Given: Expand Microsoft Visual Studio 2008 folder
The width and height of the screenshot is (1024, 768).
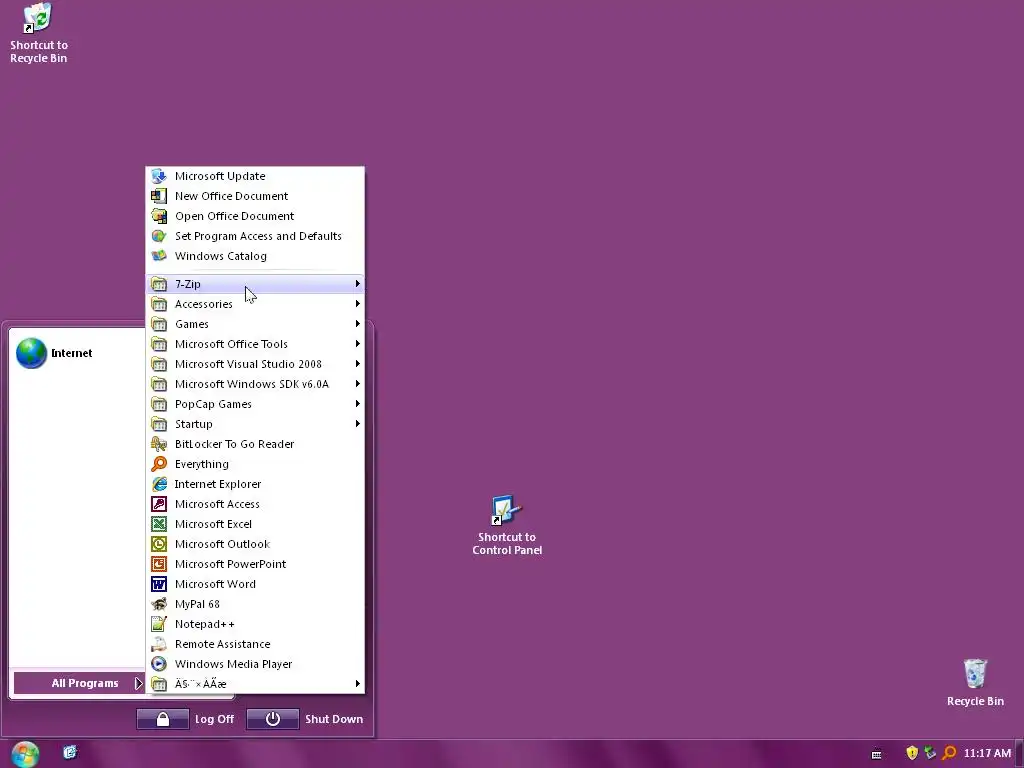Looking at the screenshot, I should (255, 364).
